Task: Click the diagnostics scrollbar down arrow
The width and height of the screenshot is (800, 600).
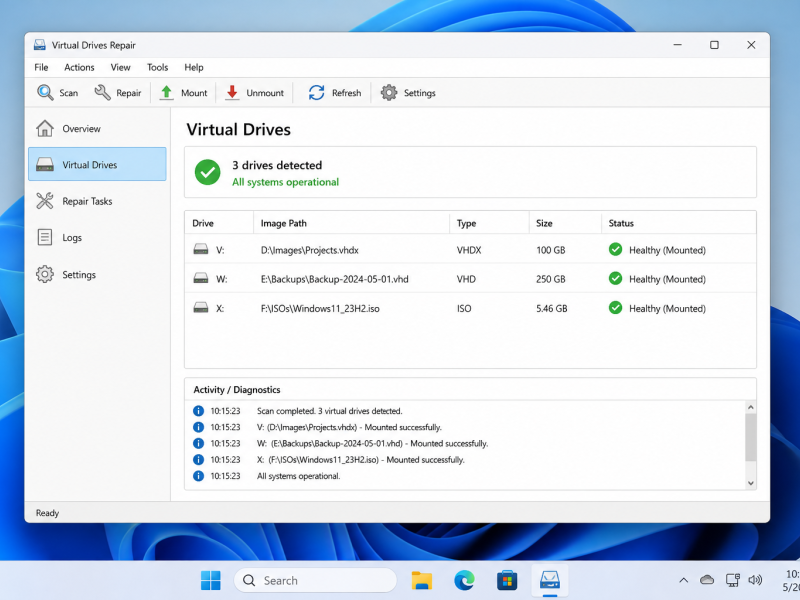Action: (751, 483)
